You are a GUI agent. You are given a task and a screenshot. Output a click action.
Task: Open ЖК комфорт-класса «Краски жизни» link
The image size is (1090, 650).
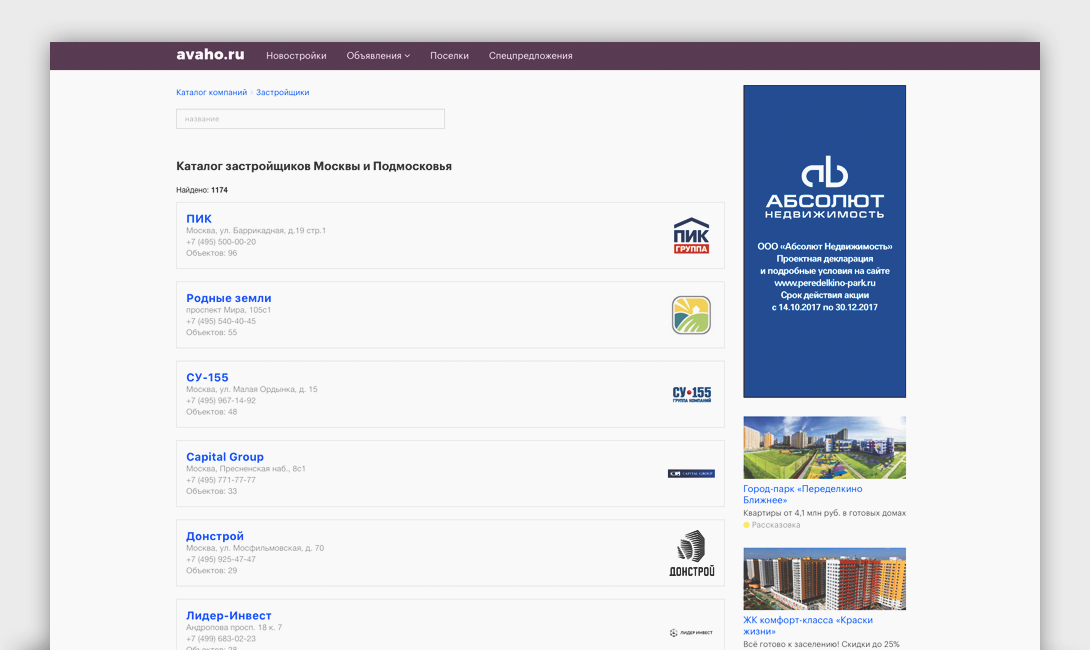808,626
